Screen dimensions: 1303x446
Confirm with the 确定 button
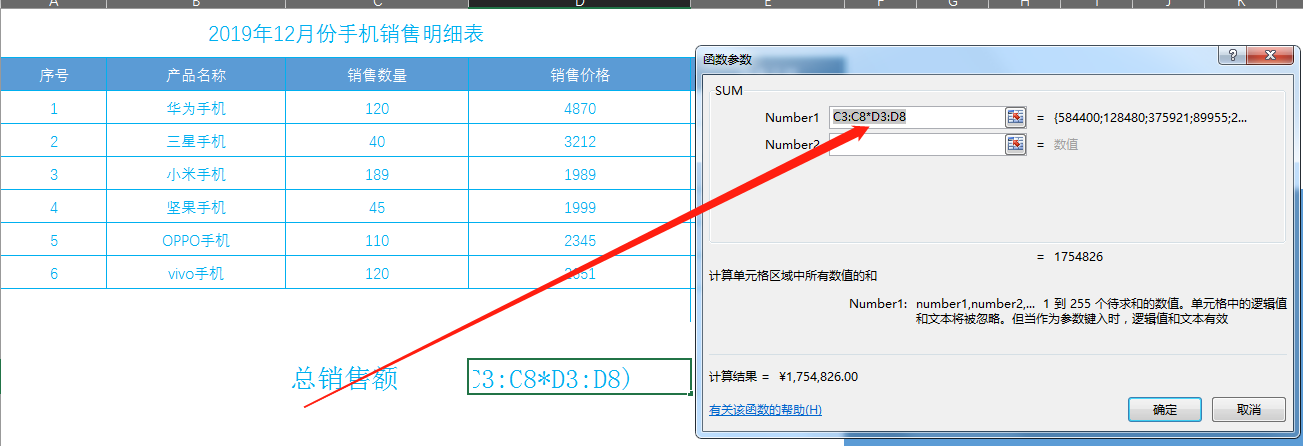[x=1165, y=410]
